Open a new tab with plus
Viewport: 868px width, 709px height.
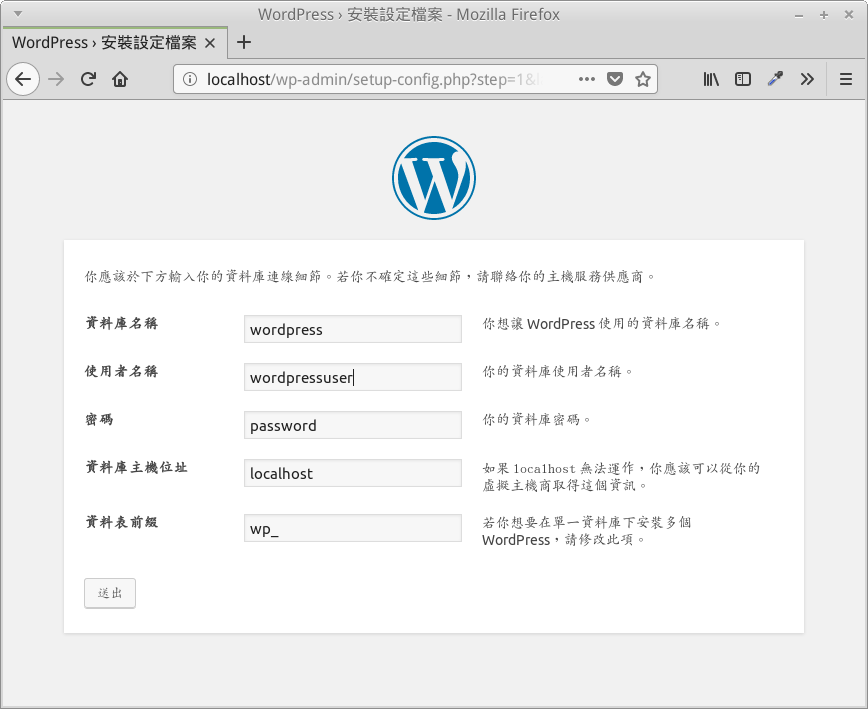pos(244,43)
